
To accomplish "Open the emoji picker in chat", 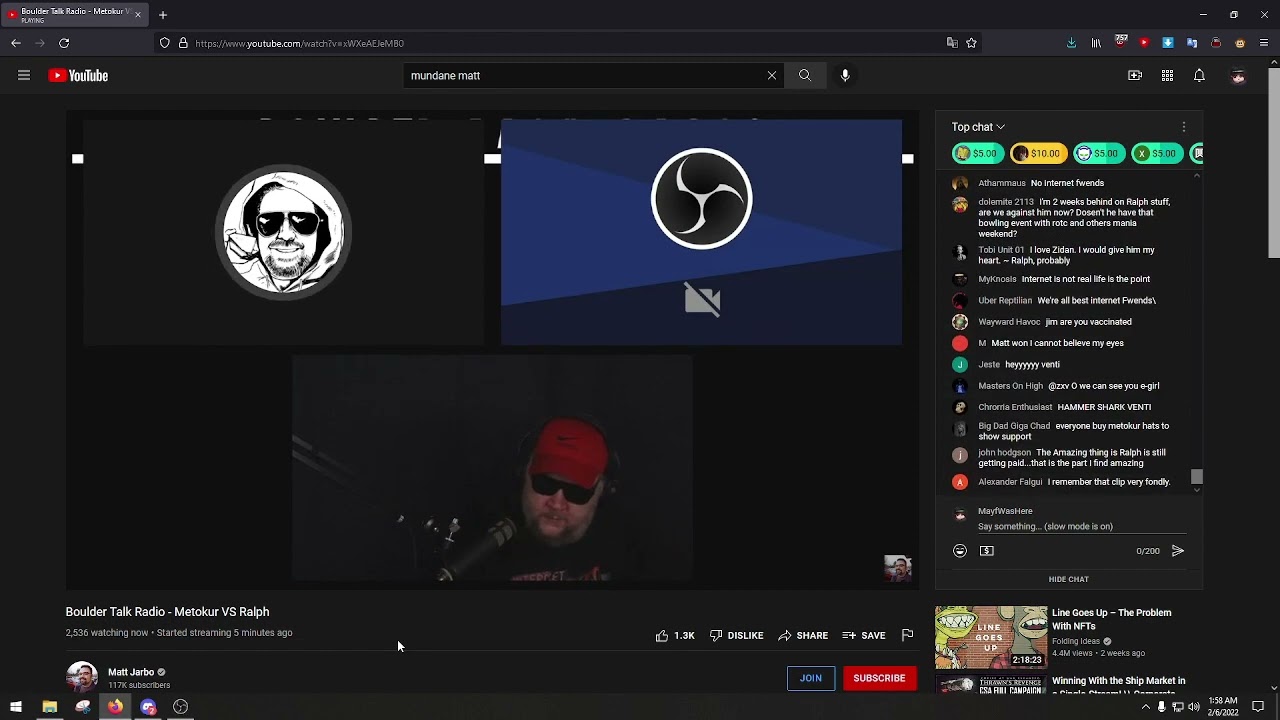I will (960, 551).
